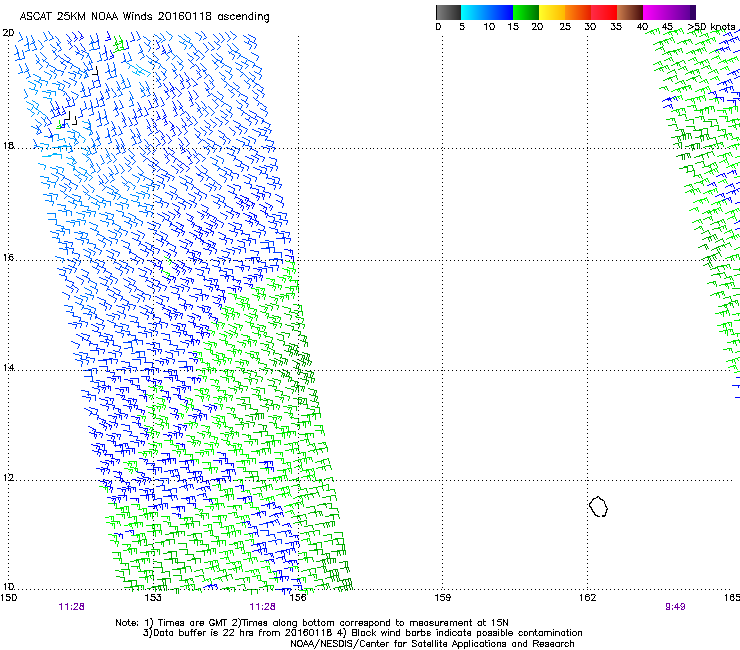Click the first purple 11:28 time label
This screenshot has height=650, width=740.
pos(72,607)
